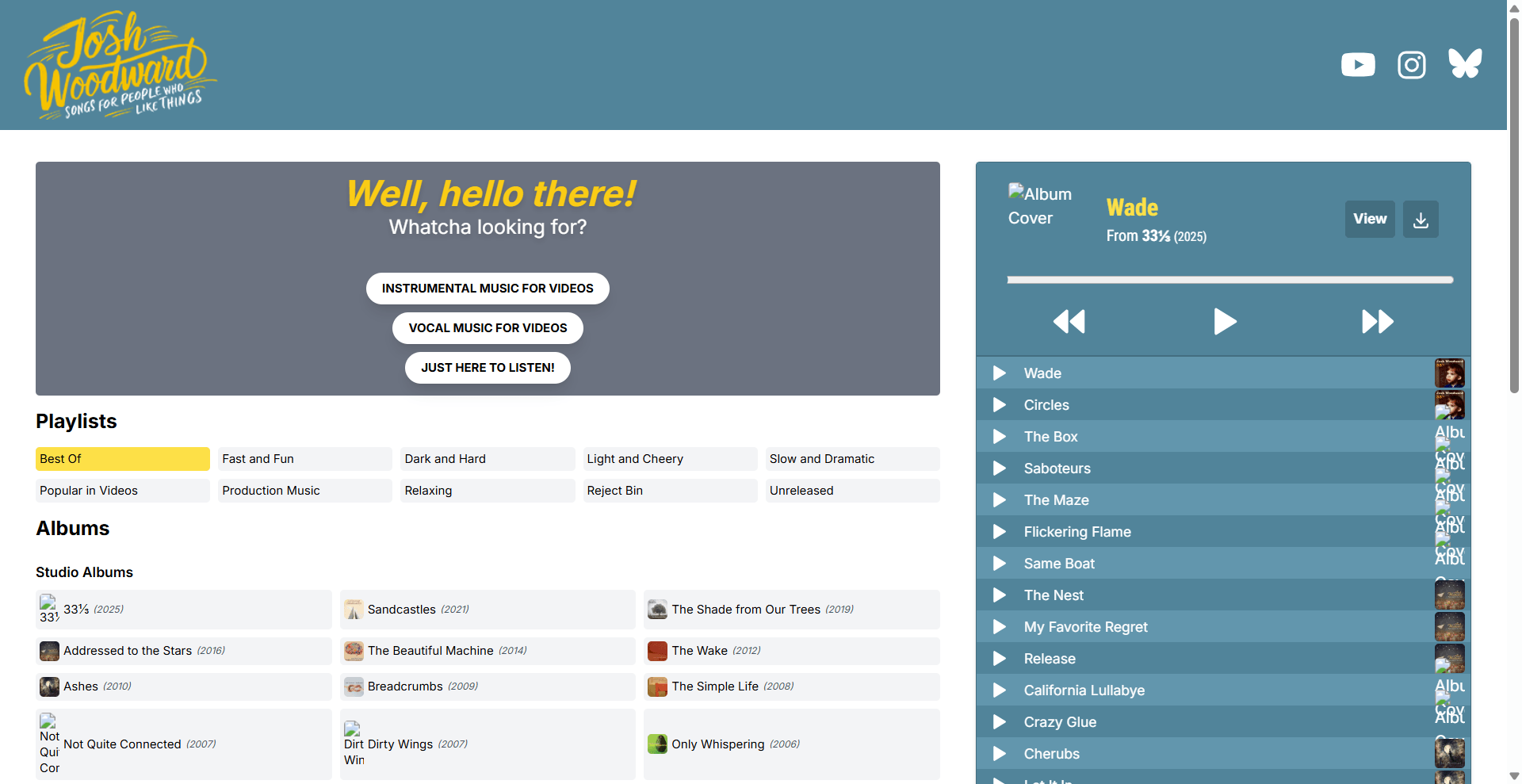Click the Wade row cover thumbnail
This screenshot has height=784, width=1522.
1449,373
